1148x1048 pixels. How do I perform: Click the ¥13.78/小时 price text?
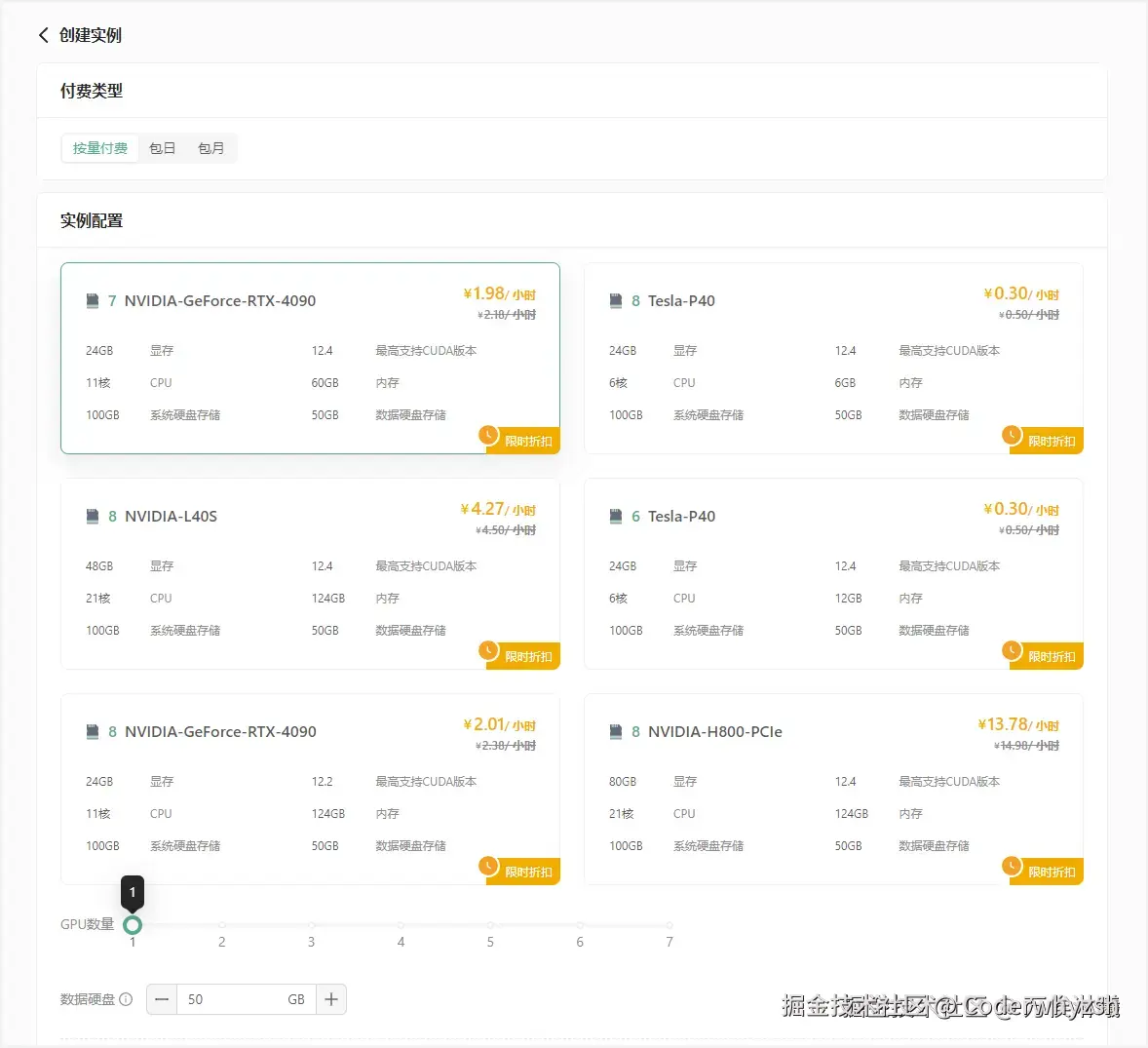[1018, 724]
